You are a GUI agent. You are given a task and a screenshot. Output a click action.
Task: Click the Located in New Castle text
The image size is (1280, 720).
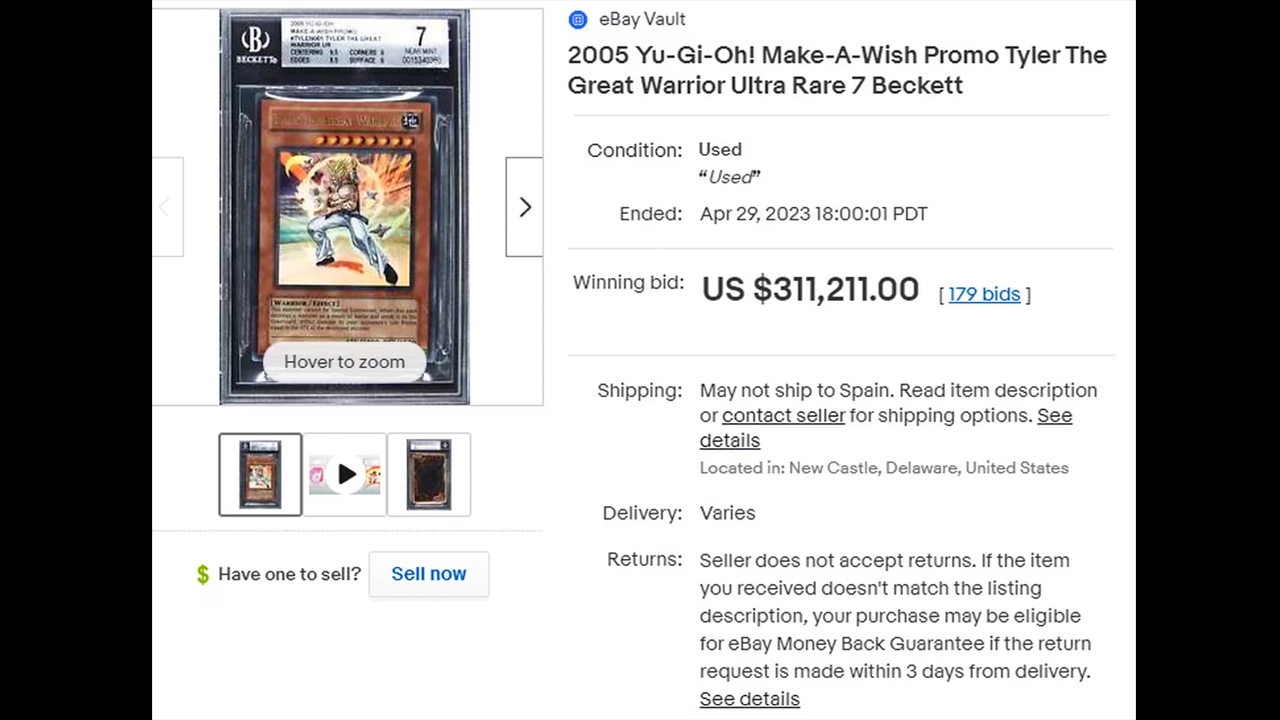(x=884, y=468)
